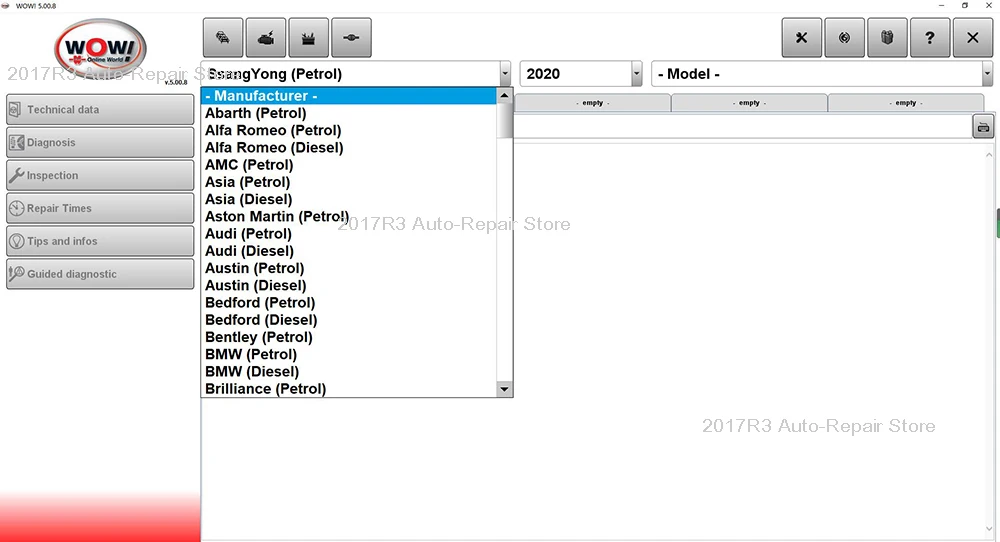Image resolution: width=1000 pixels, height=542 pixels.
Task: Select Asia (Petrol)
Action: pos(349,182)
